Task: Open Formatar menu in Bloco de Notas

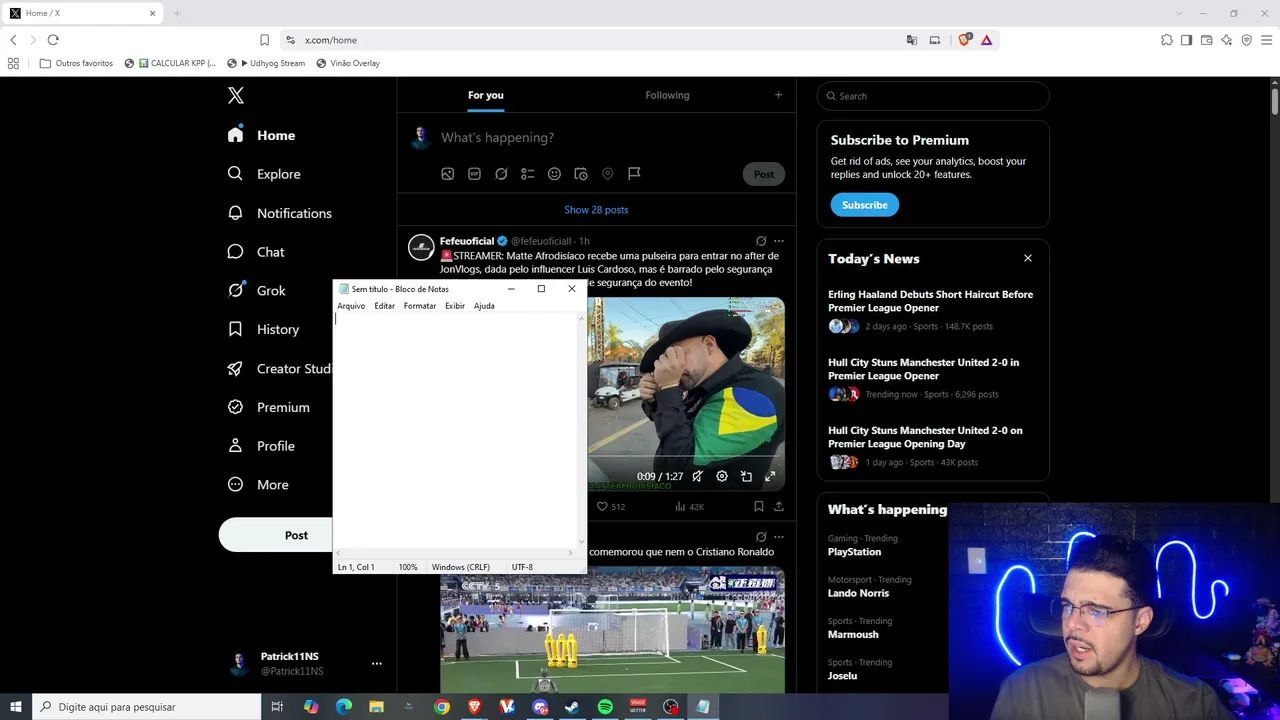Action: [420, 306]
